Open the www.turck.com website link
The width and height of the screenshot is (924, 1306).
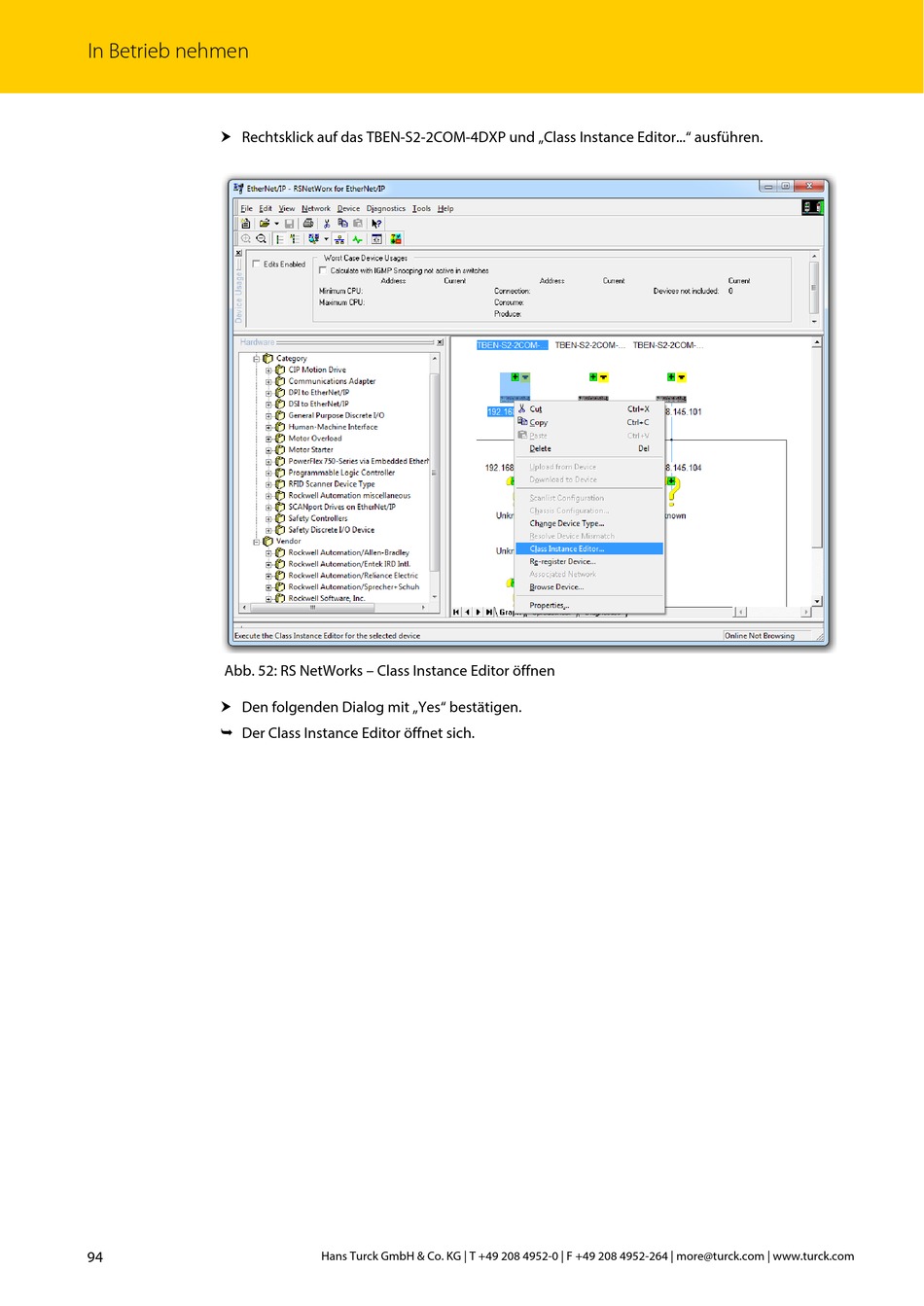click(x=813, y=1256)
